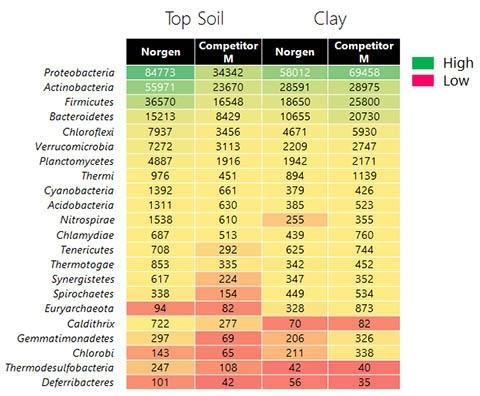This screenshot has width=480, height=396.
Task: Click the cell with value 69458
Action: (364, 73)
